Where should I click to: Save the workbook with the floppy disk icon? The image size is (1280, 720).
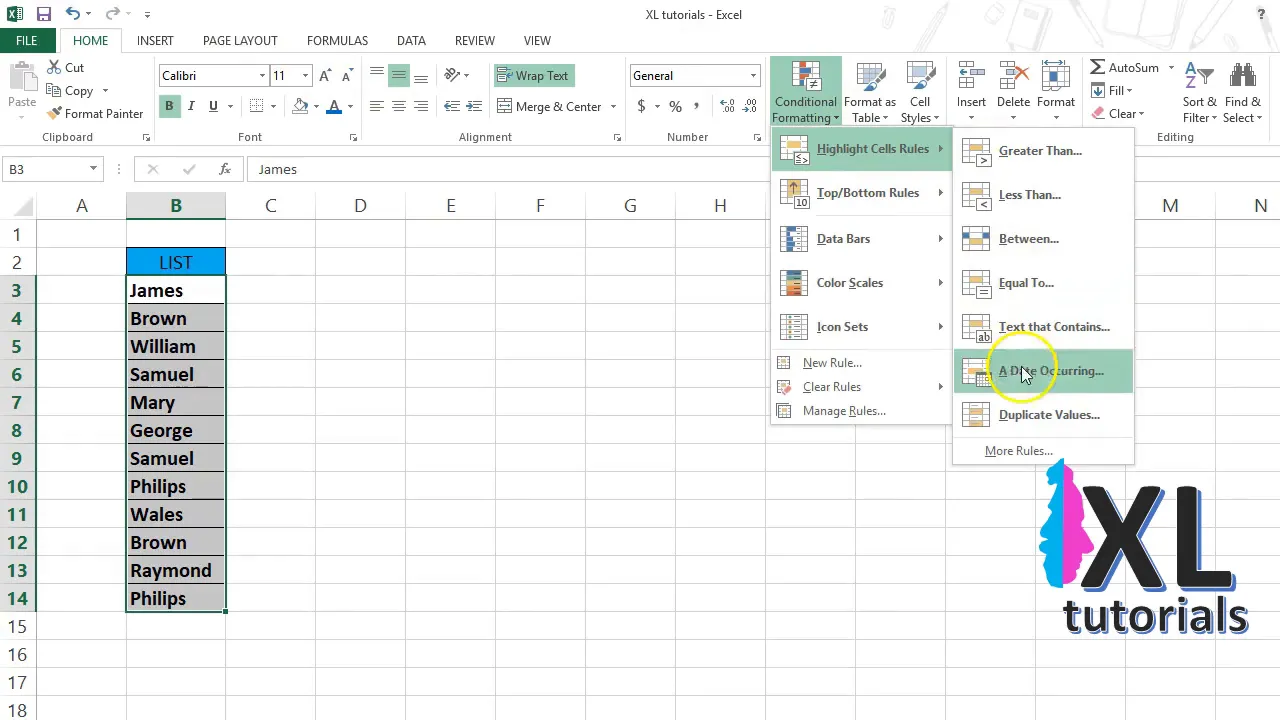click(x=43, y=14)
